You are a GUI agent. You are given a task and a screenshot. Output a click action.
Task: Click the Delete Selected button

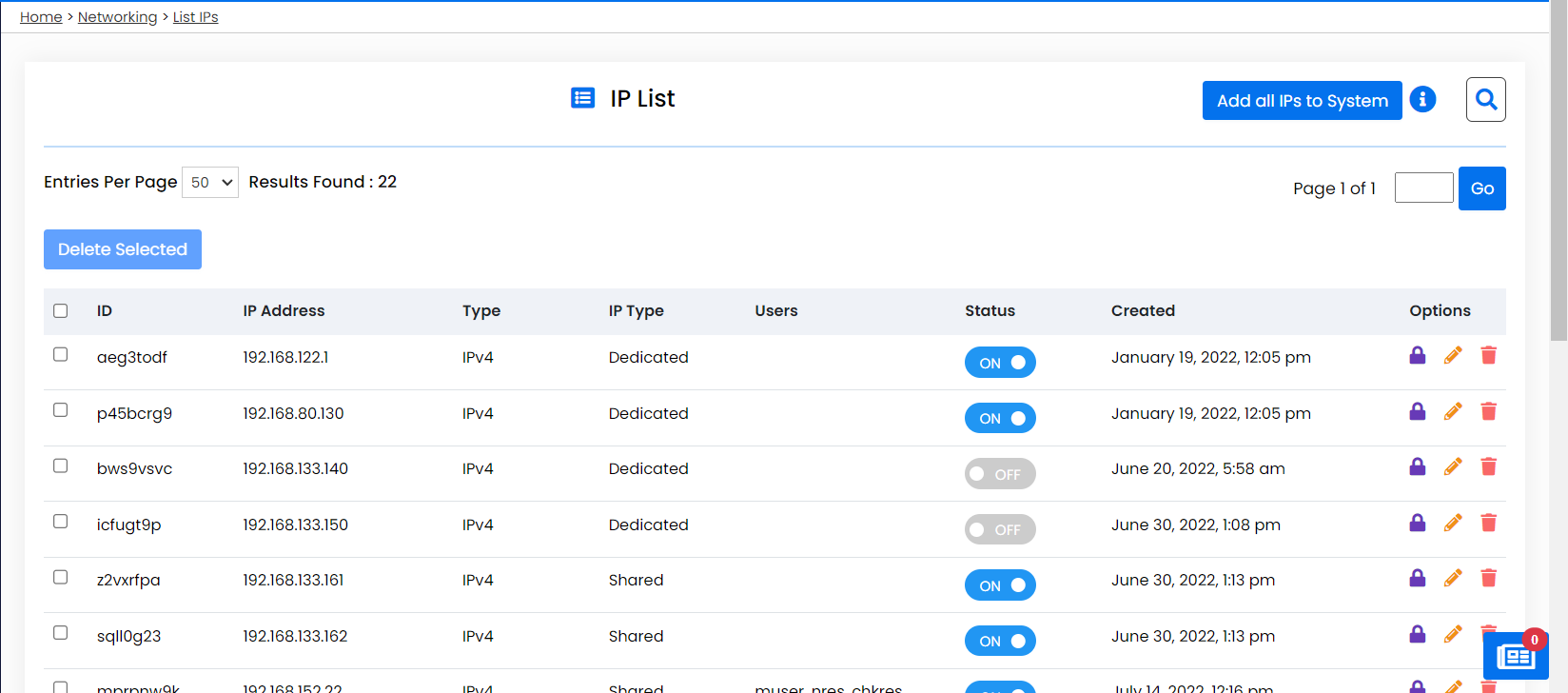click(123, 249)
